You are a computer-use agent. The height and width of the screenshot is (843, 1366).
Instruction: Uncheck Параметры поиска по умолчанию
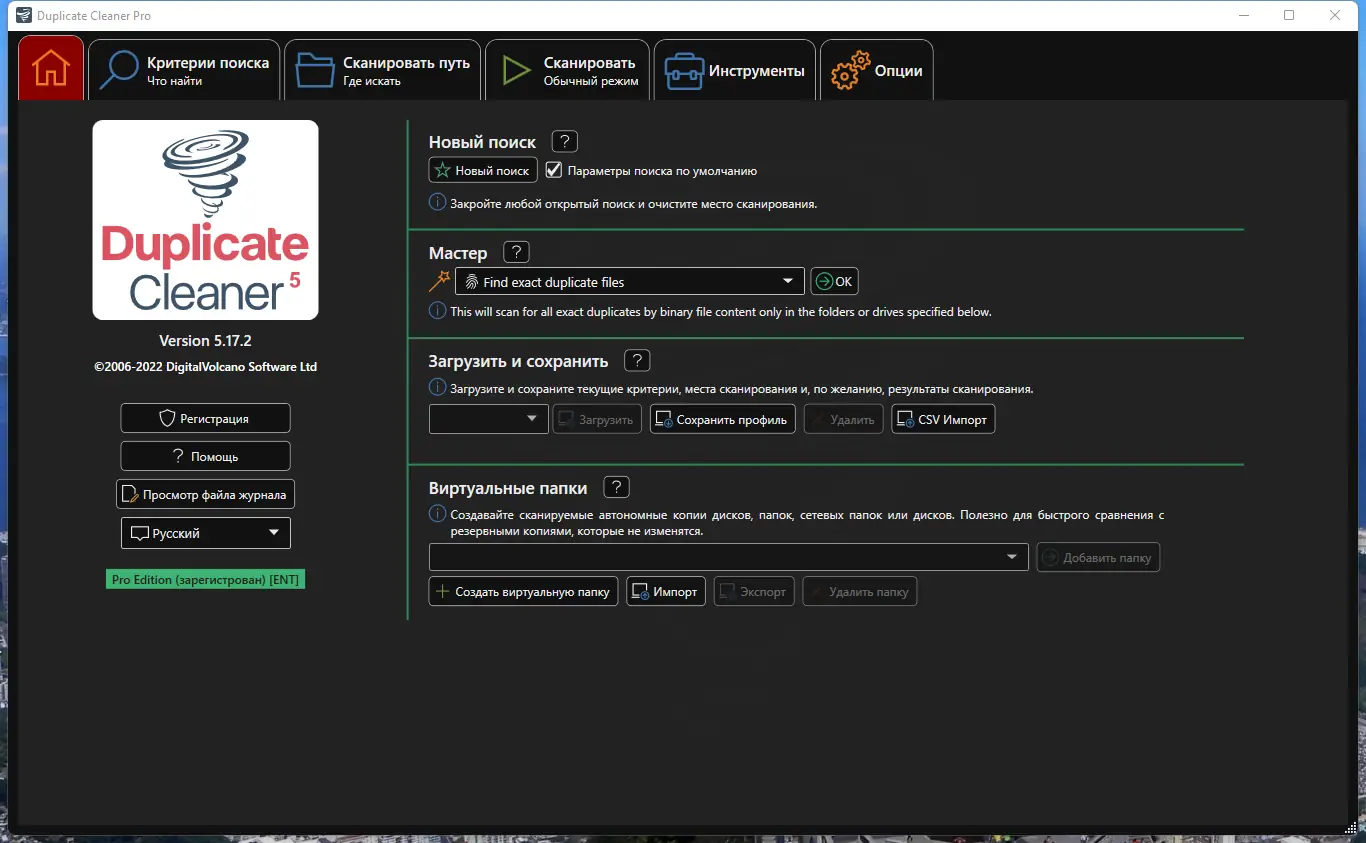tap(553, 169)
